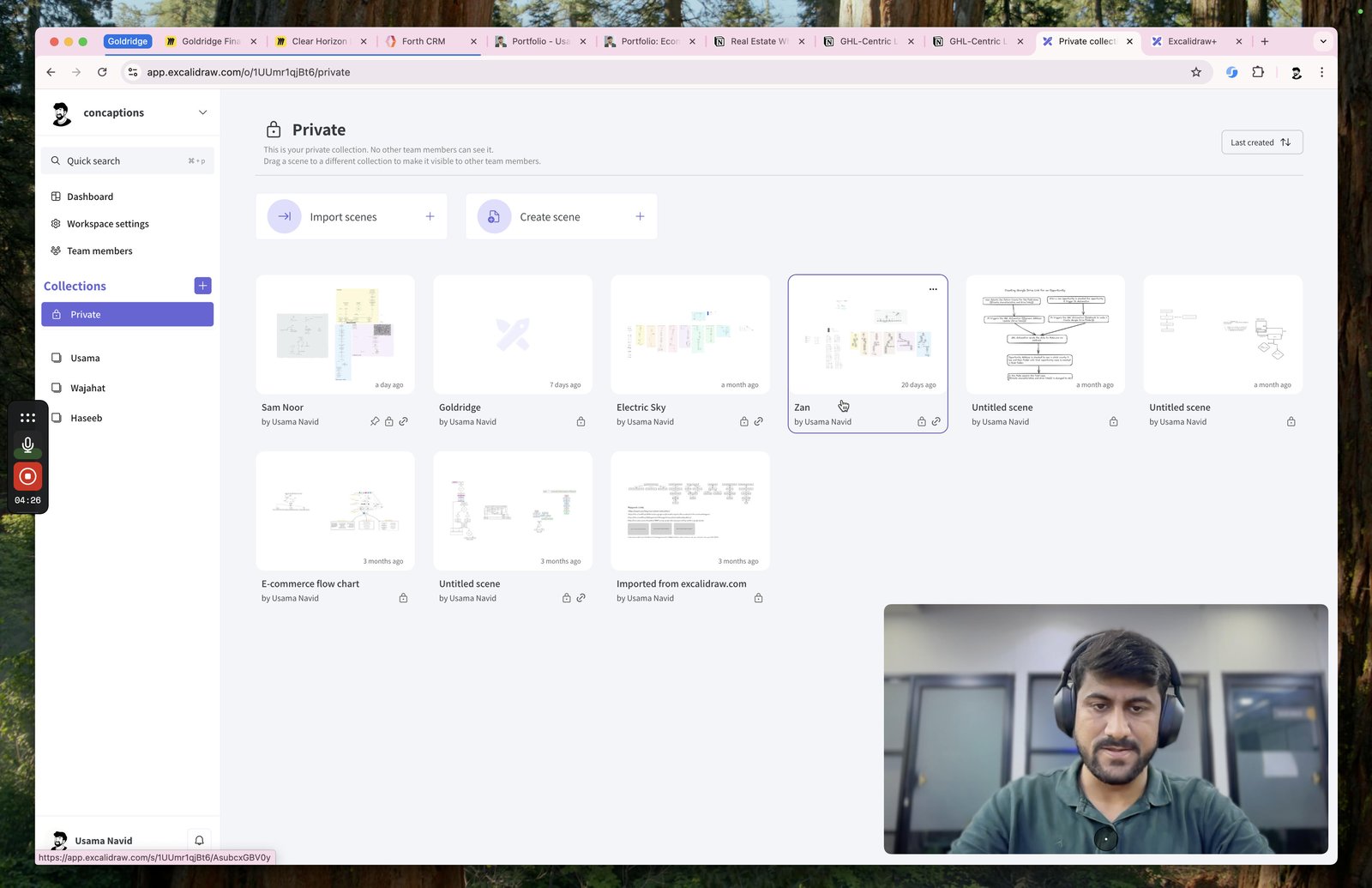Screen dimensions: 1372x888
Task: Expand the concaptions workspace dropdown
Action: pos(202,112)
